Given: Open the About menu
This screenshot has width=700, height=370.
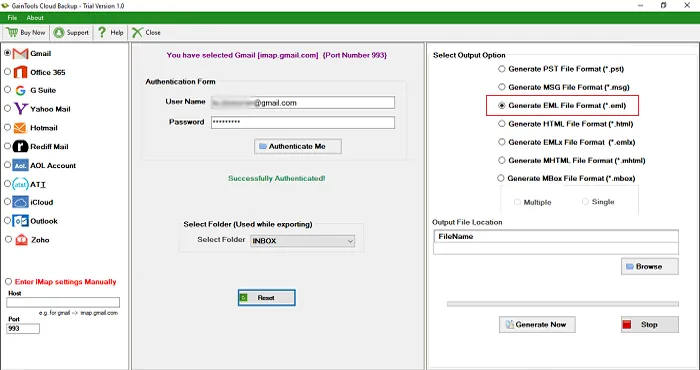Looking at the screenshot, I should [35, 18].
